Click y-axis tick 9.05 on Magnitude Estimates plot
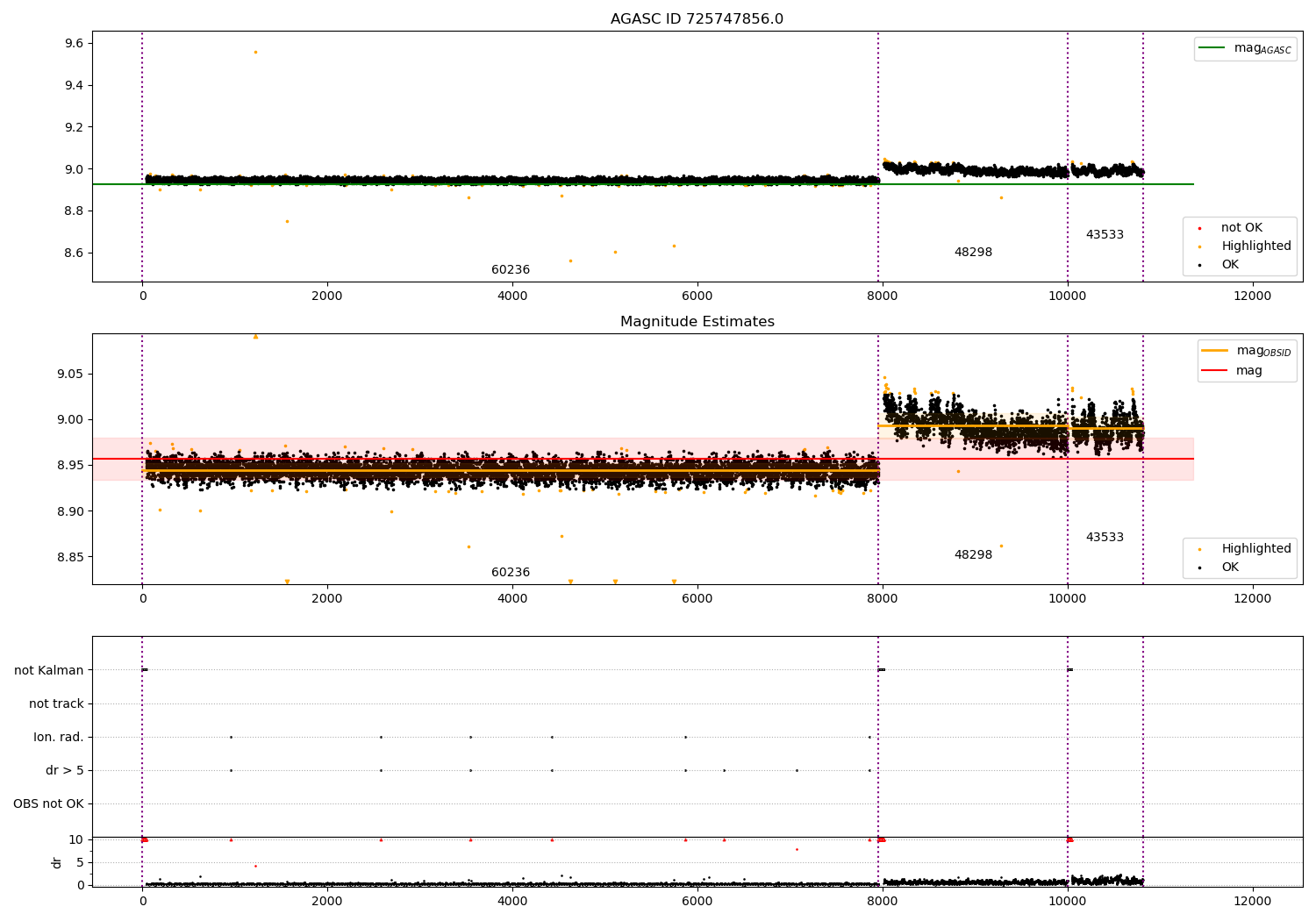Screen dimensions: 1316x921 click(x=71, y=375)
